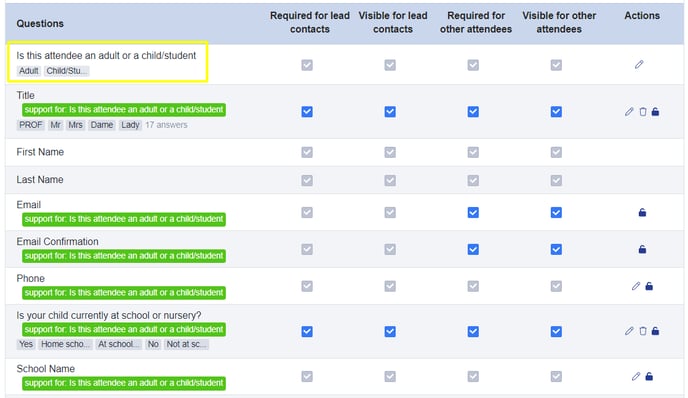The image size is (688, 398).
Task: Select the Child/Stu... answer chip
Action: pyautogui.click(x=67, y=71)
